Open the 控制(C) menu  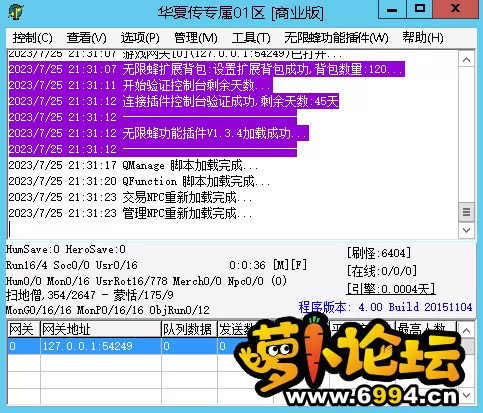[32, 38]
